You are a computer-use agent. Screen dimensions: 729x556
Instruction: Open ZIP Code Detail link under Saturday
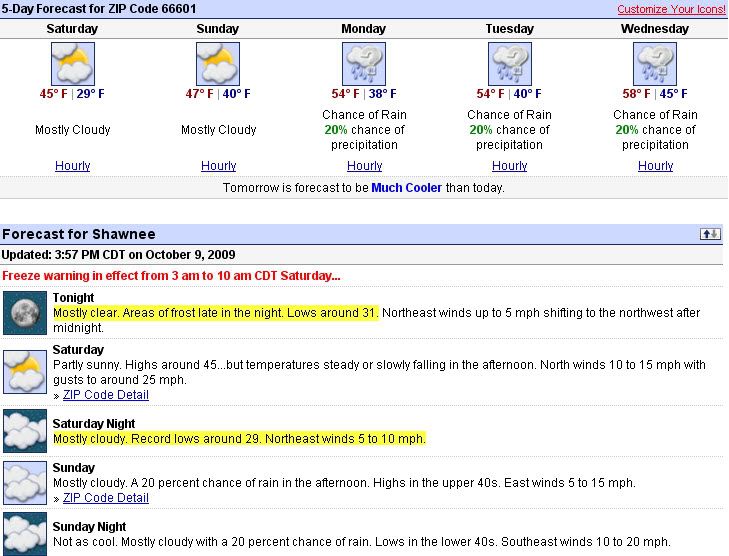[x=106, y=395]
